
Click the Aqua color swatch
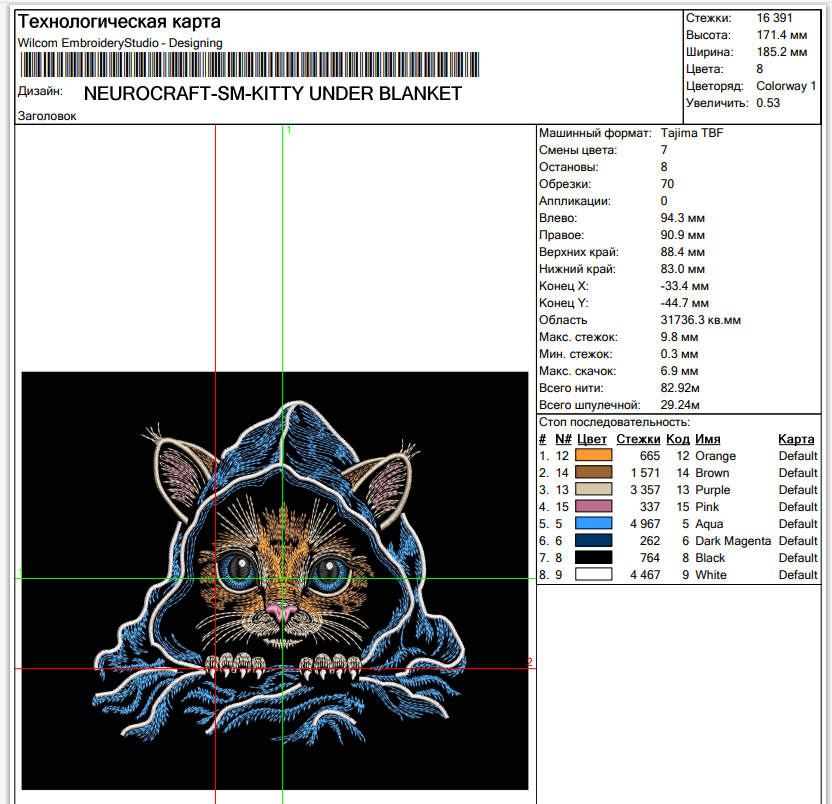[593, 523]
